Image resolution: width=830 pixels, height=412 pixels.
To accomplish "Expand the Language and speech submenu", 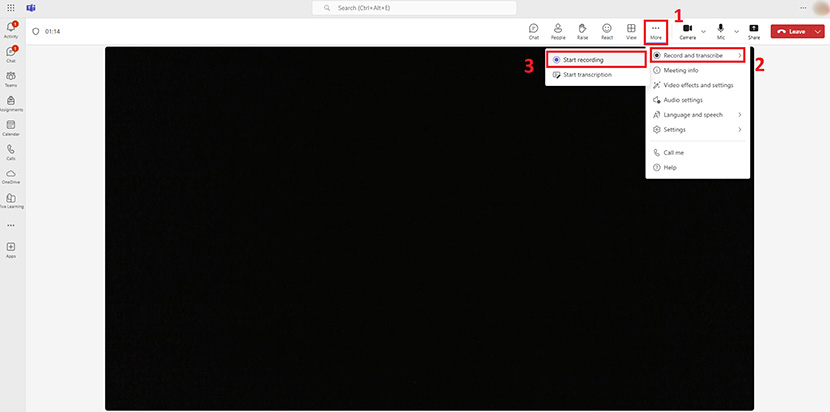I will (x=697, y=115).
